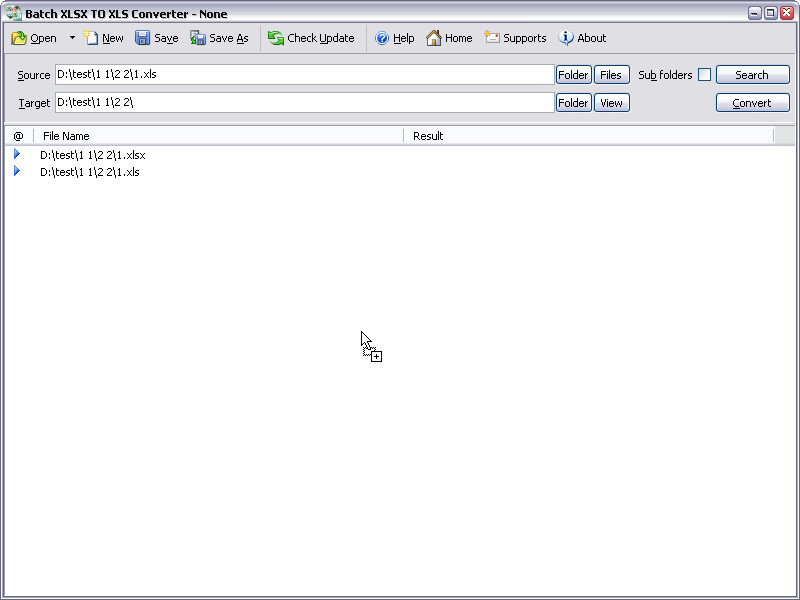Click the Open toolbar button
800x600 pixels.
(34, 38)
